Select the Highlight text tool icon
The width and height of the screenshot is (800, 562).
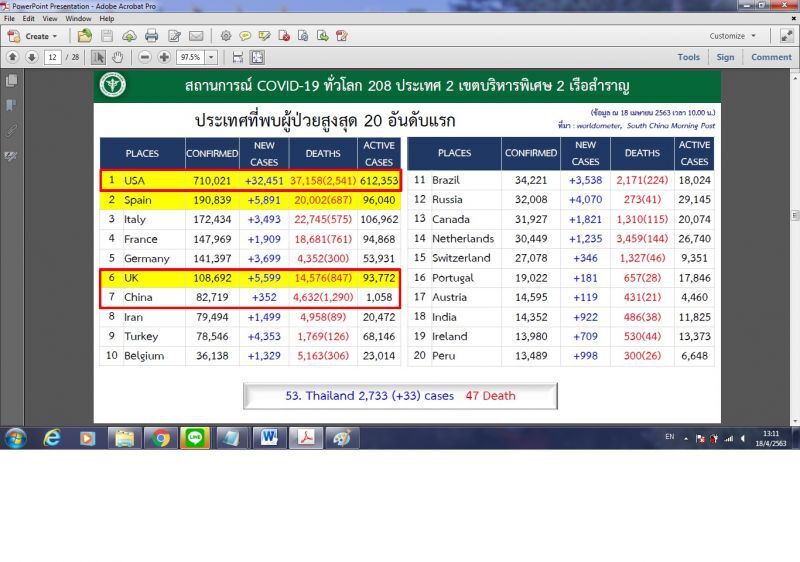(x=264, y=36)
